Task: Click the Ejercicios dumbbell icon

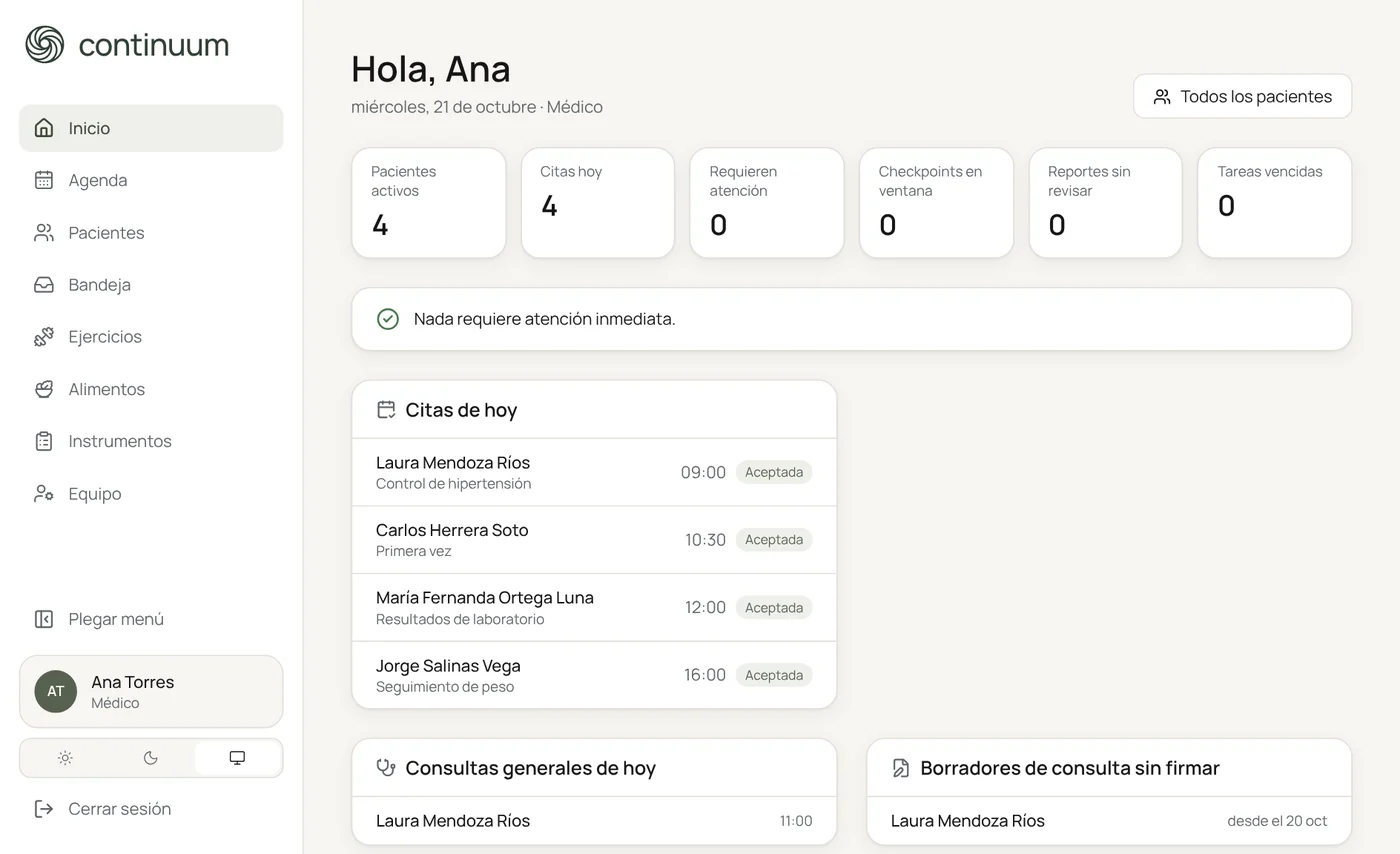Action: click(x=44, y=336)
